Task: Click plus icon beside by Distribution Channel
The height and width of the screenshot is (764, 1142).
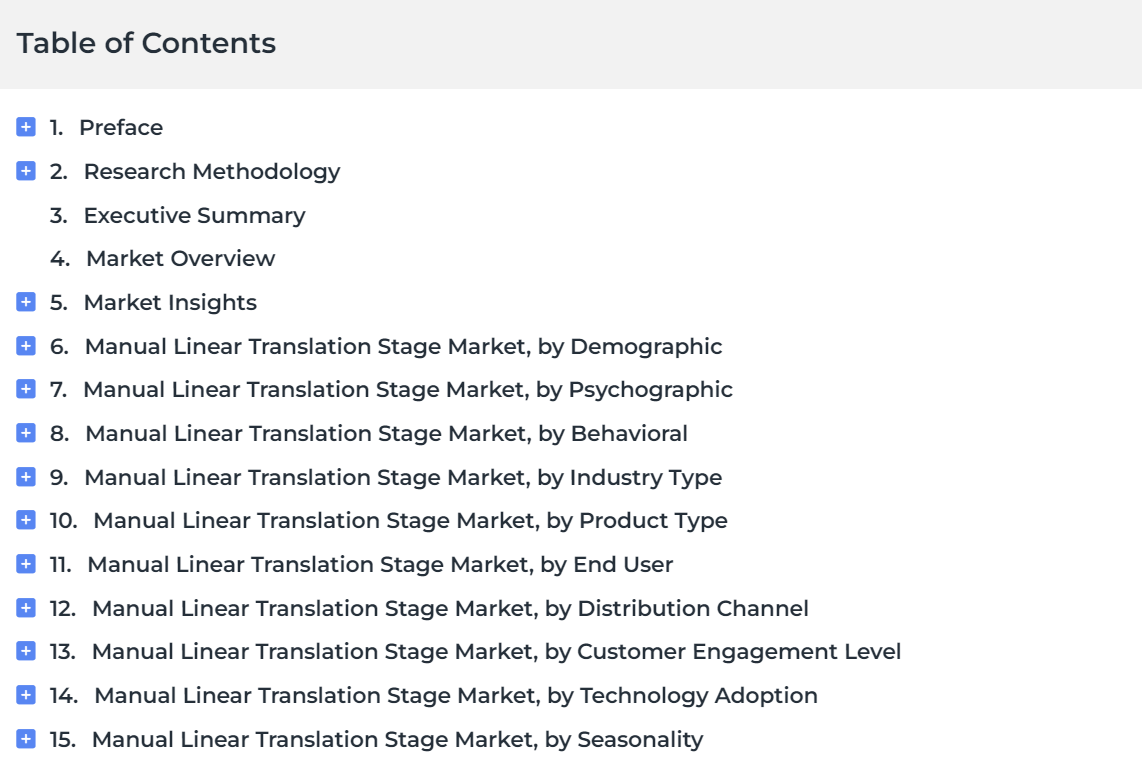Action: (x=26, y=608)
